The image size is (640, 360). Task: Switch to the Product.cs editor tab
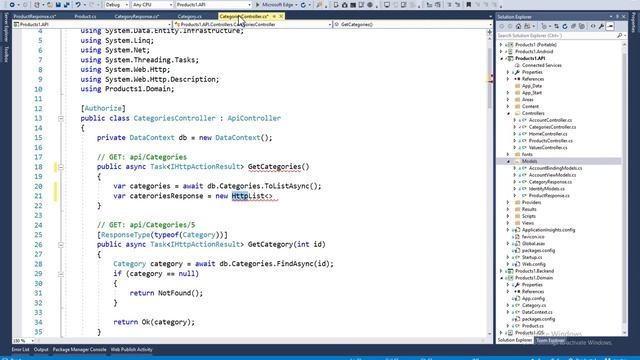(x=85, y=17)
